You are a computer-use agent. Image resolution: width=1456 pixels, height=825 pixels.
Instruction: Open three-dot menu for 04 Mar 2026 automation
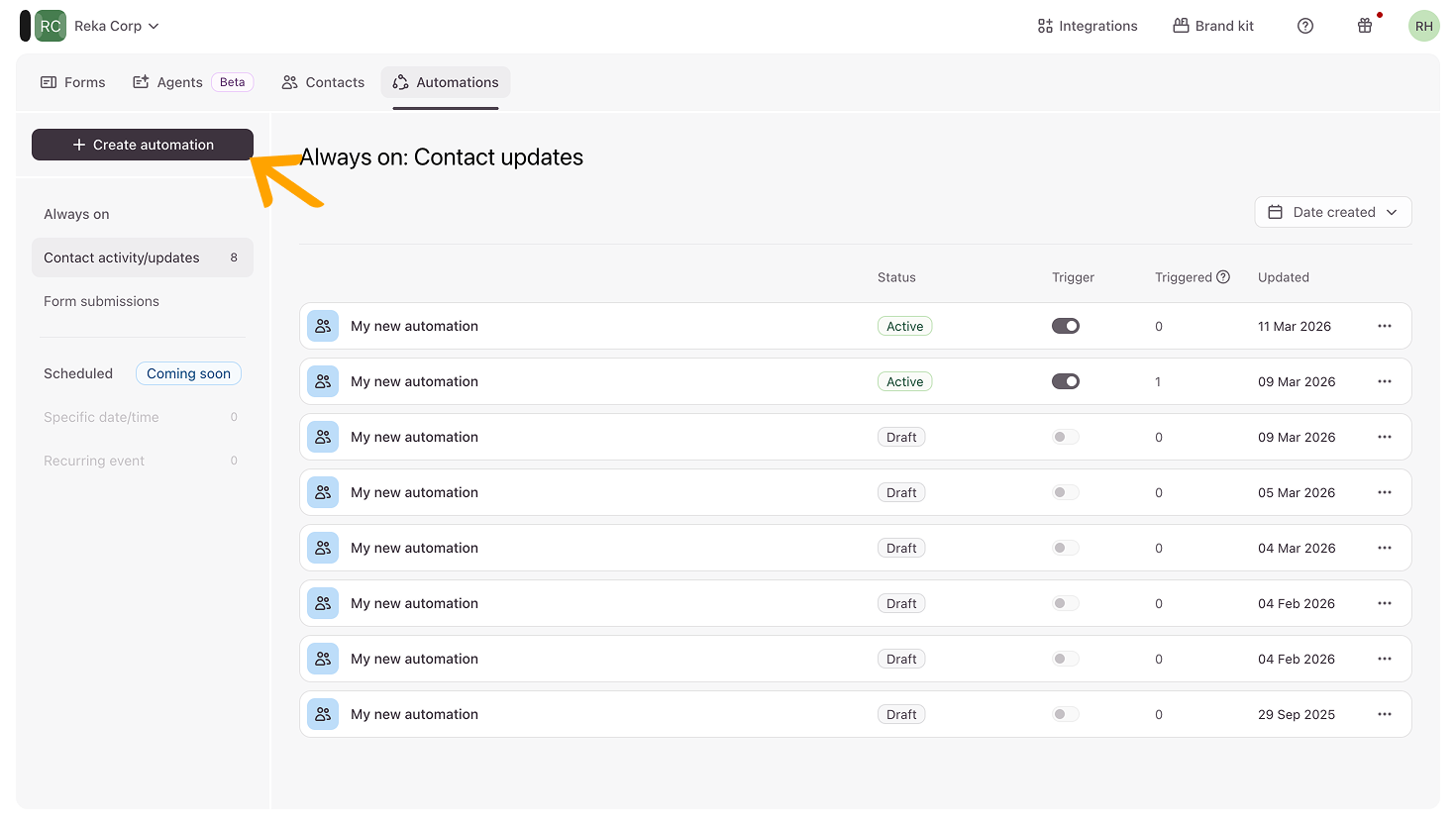1385,548
